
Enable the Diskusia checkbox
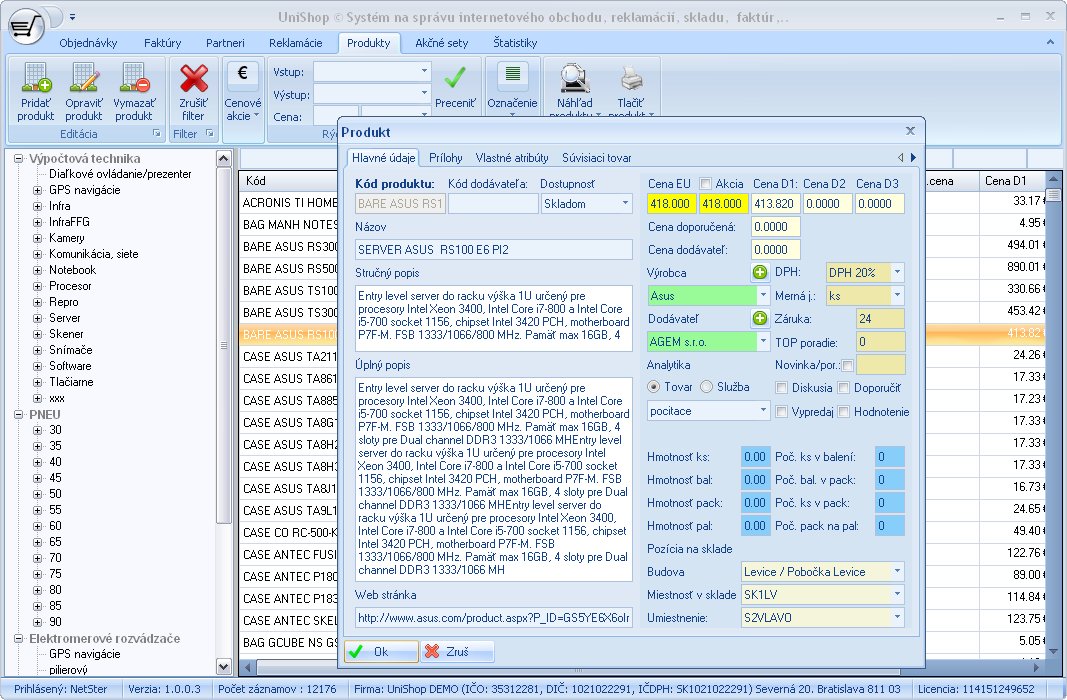pyautogui.click(x=782, y=388)
